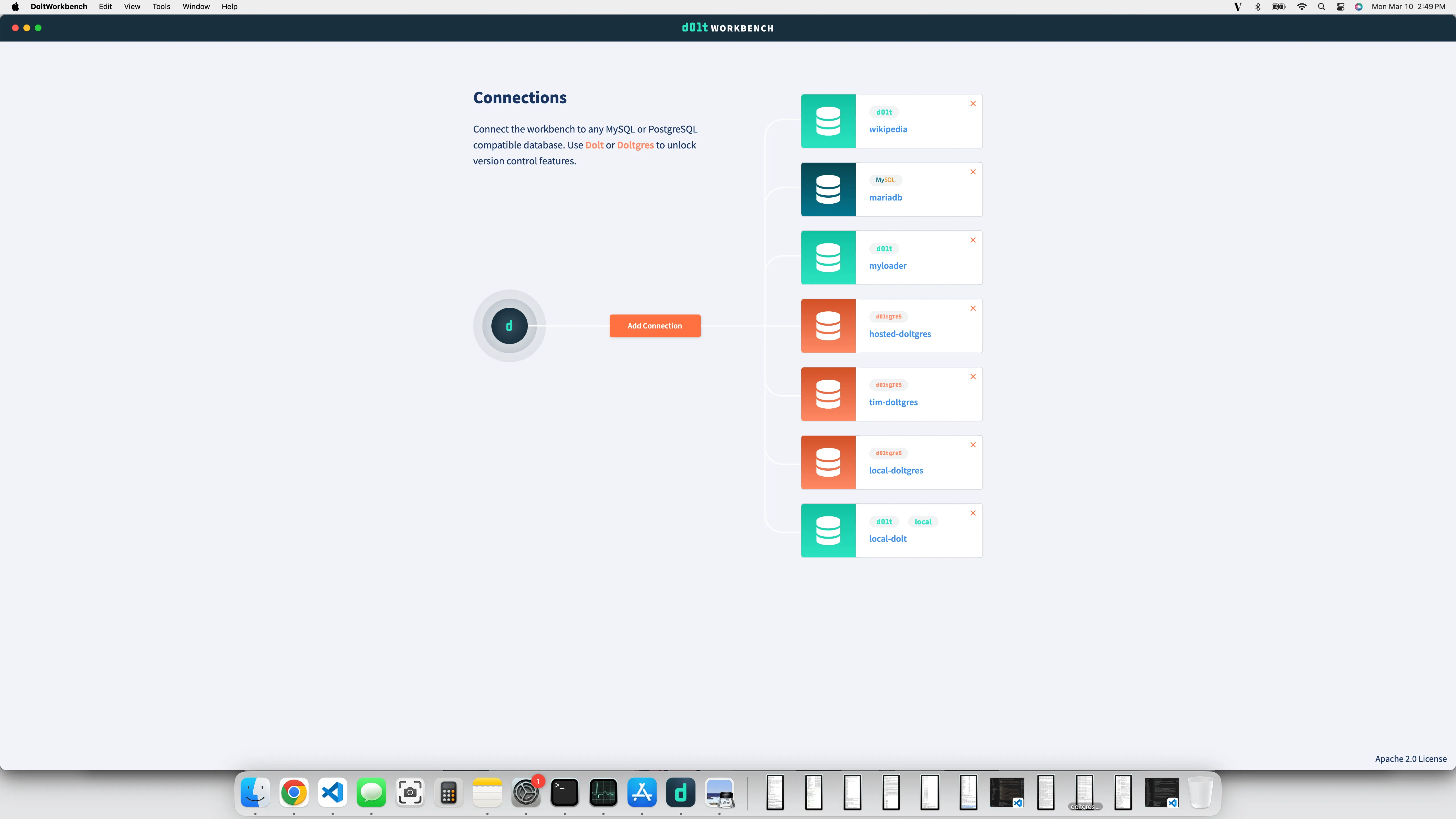
Task: Open the Tools menu
Action: pyautogui.click(x=161, y=7)
